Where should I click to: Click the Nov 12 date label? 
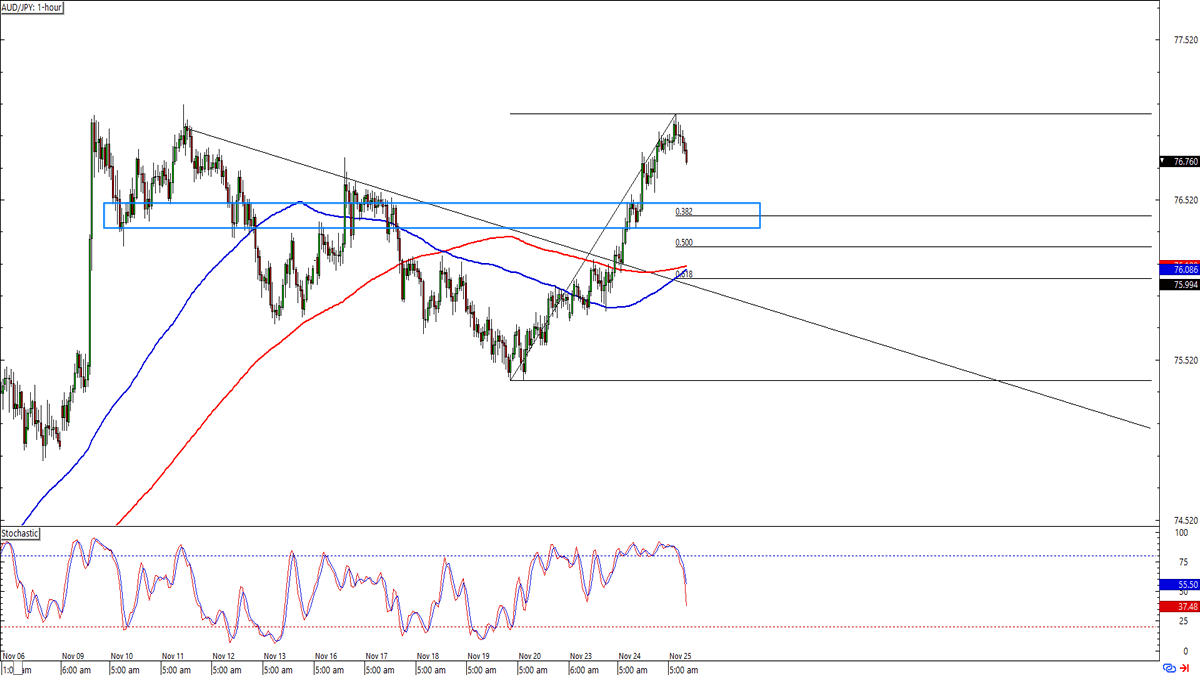tap(224, 658)
